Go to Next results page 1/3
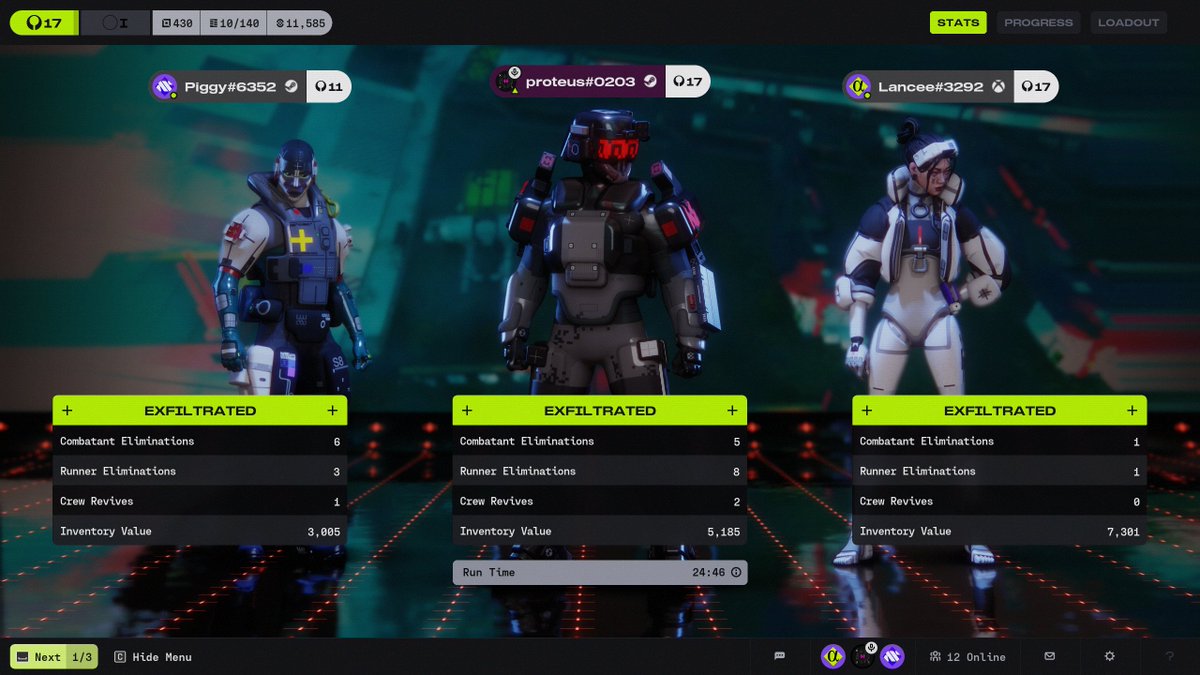Screen dimensions: 1200x675 (x=54, y=657)
